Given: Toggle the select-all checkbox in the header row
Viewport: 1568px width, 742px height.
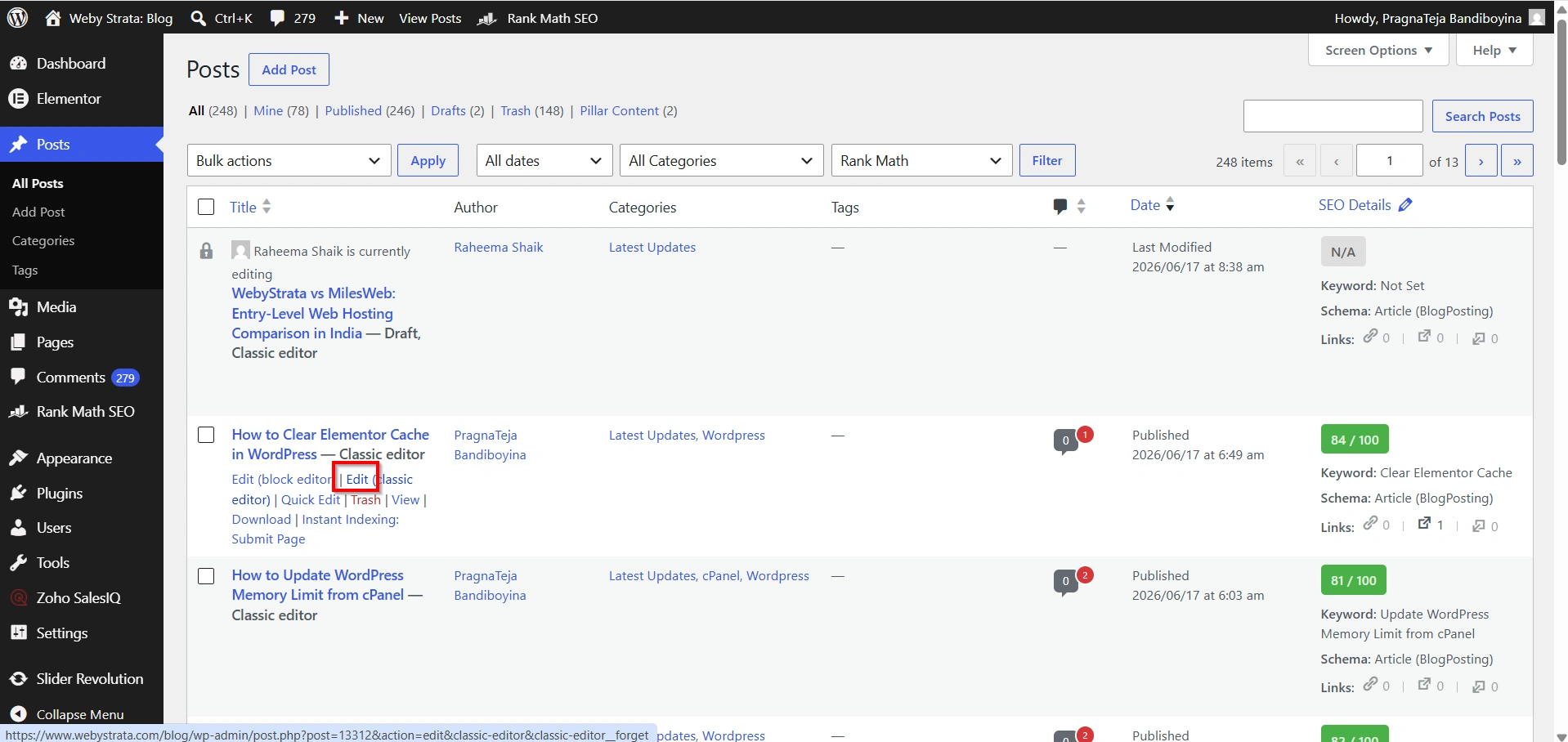Looking at the screenshot, I should click(x=206, y=207).
